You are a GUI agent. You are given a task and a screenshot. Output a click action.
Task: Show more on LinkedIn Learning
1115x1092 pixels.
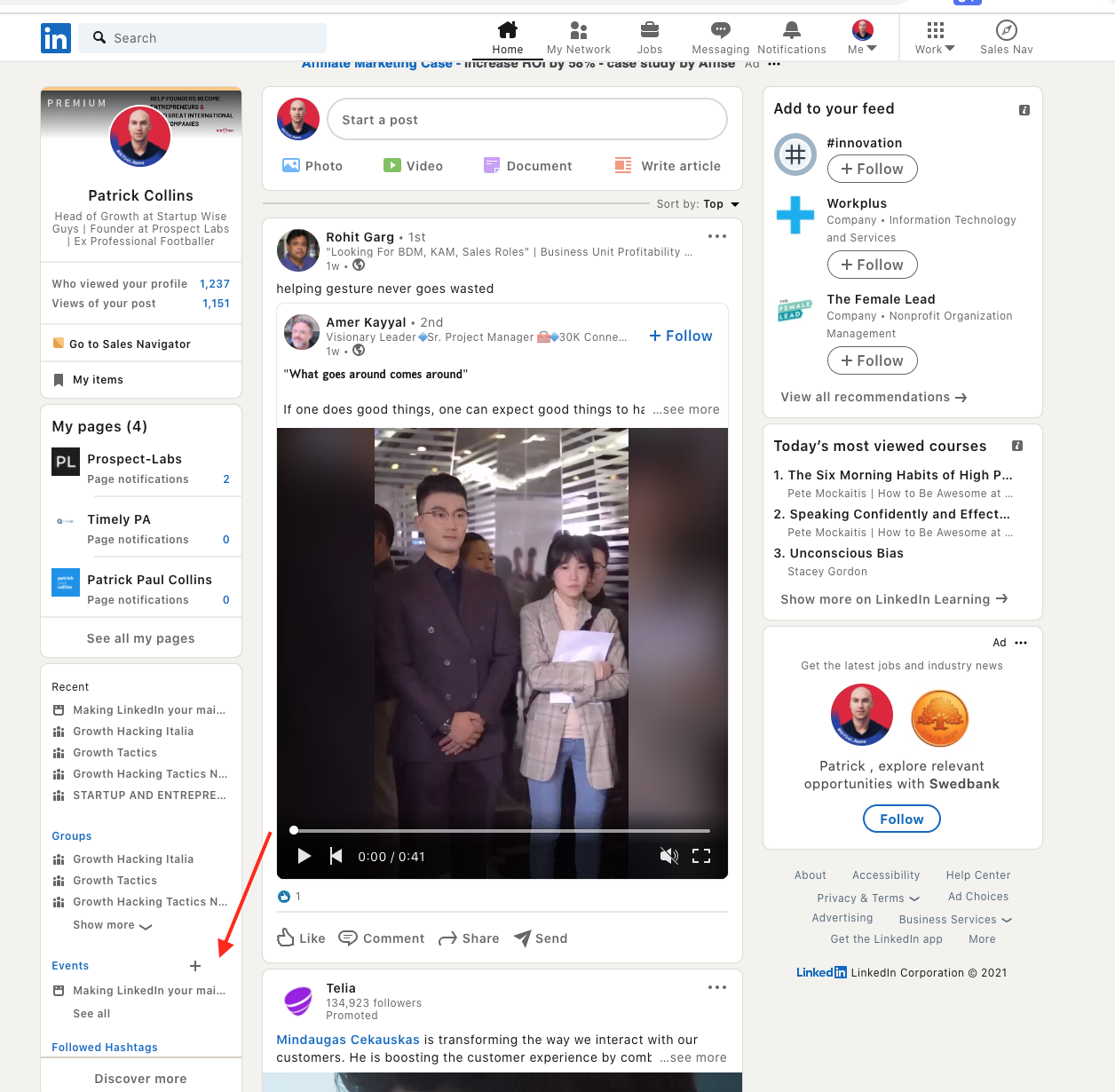click(x=894, y=599)
